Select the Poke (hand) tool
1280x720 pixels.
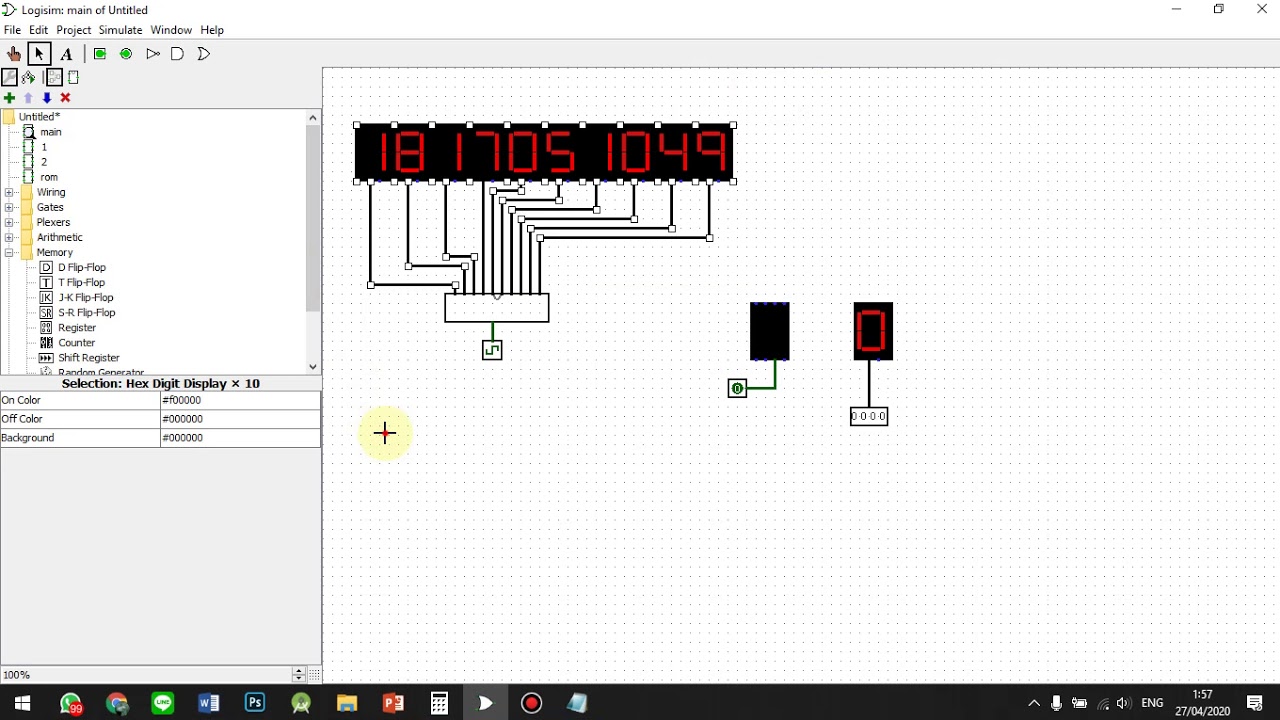14,54
